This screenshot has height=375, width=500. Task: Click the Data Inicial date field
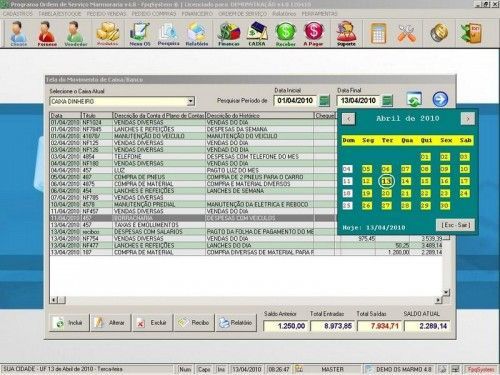[x=295, y=100]
